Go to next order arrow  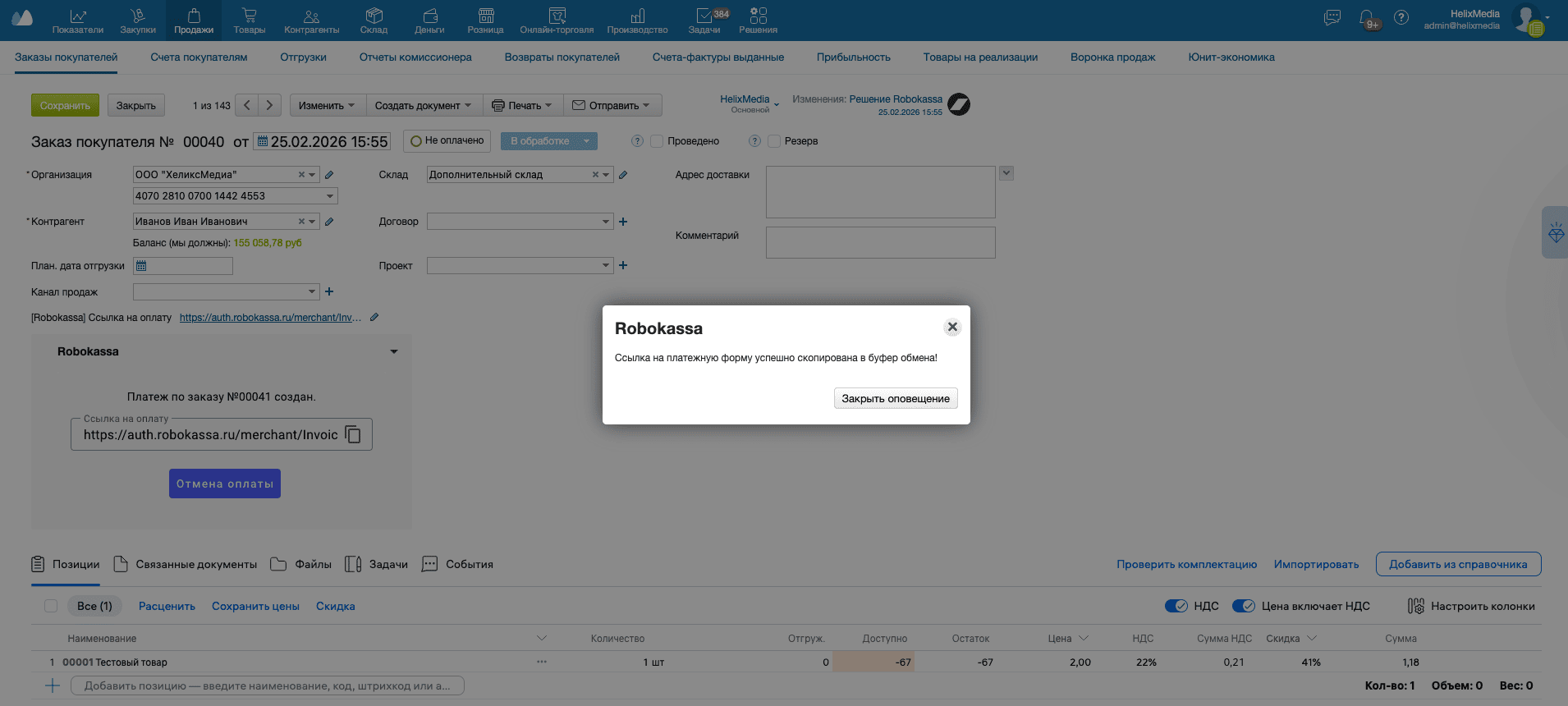[x=269, y=105]
